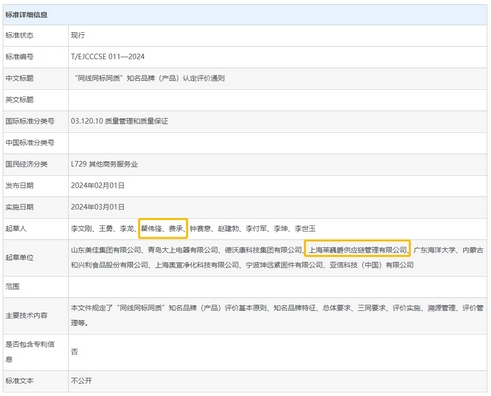Select the 实施日期 row label

19,207
